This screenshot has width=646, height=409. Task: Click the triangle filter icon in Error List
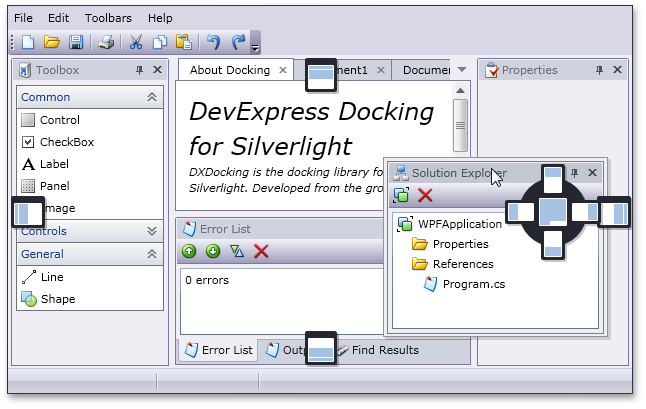pyautogui.click(x=237, y=251)
